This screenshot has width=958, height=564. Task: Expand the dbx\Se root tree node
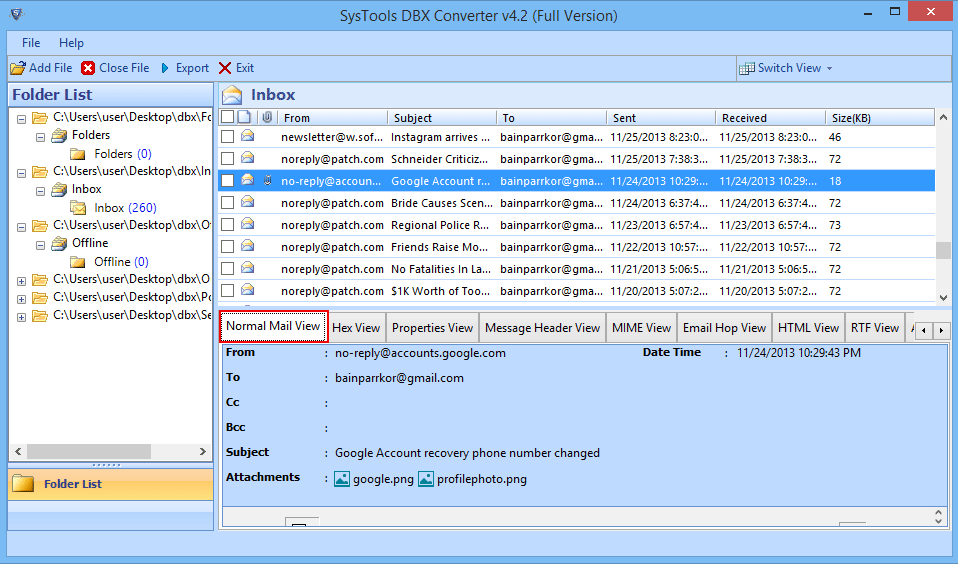point(21,317)
